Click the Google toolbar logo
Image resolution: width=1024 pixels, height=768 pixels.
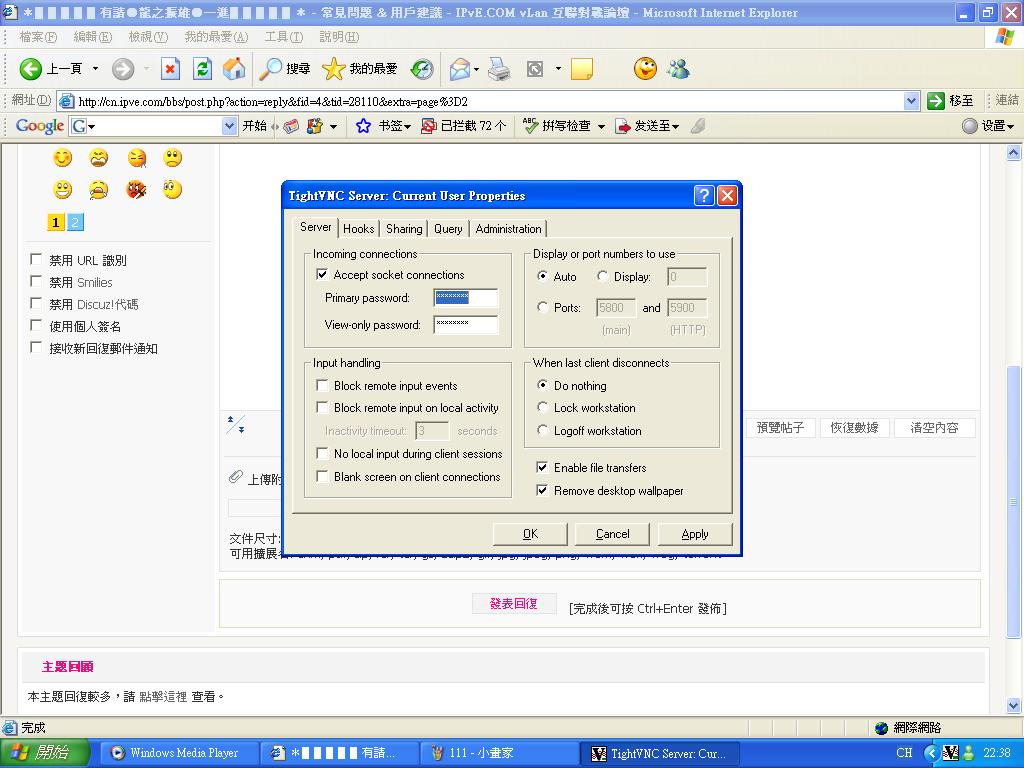point(40,126)
